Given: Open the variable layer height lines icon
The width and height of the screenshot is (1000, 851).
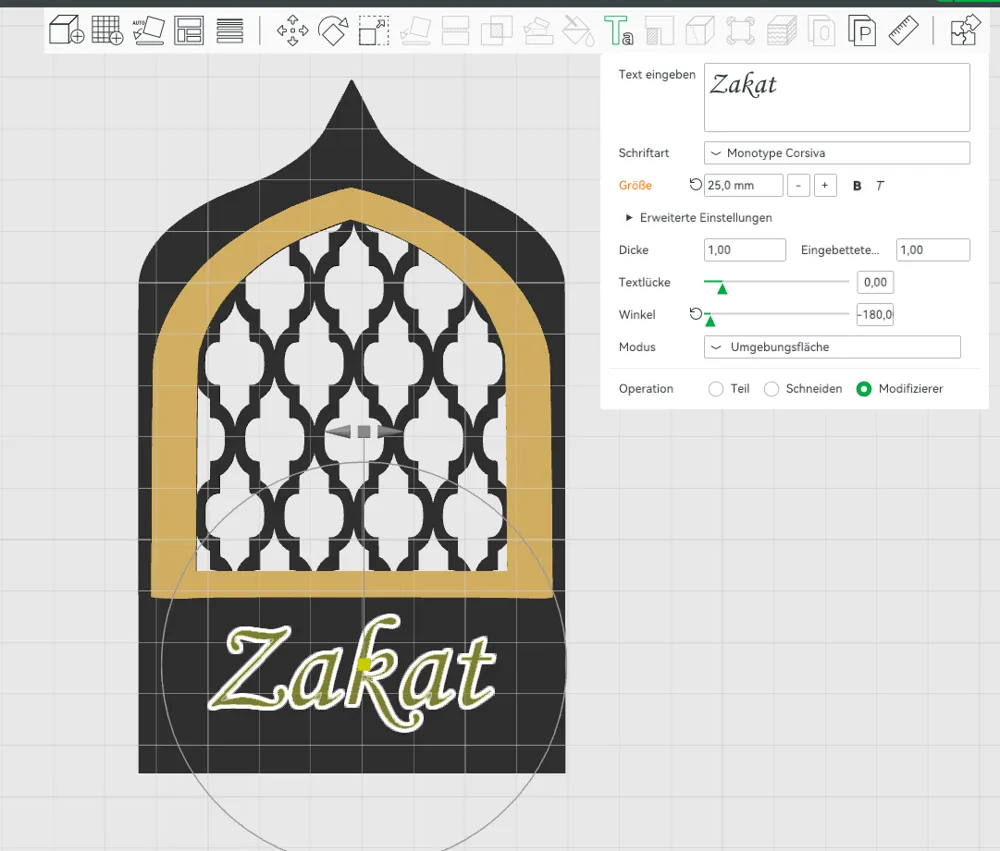Looking at the screenshot, I should [230, 30].
